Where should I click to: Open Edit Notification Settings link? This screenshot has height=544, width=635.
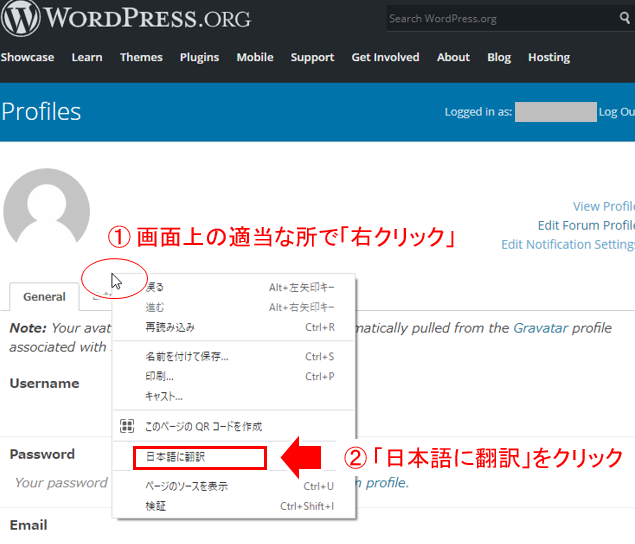568,245
